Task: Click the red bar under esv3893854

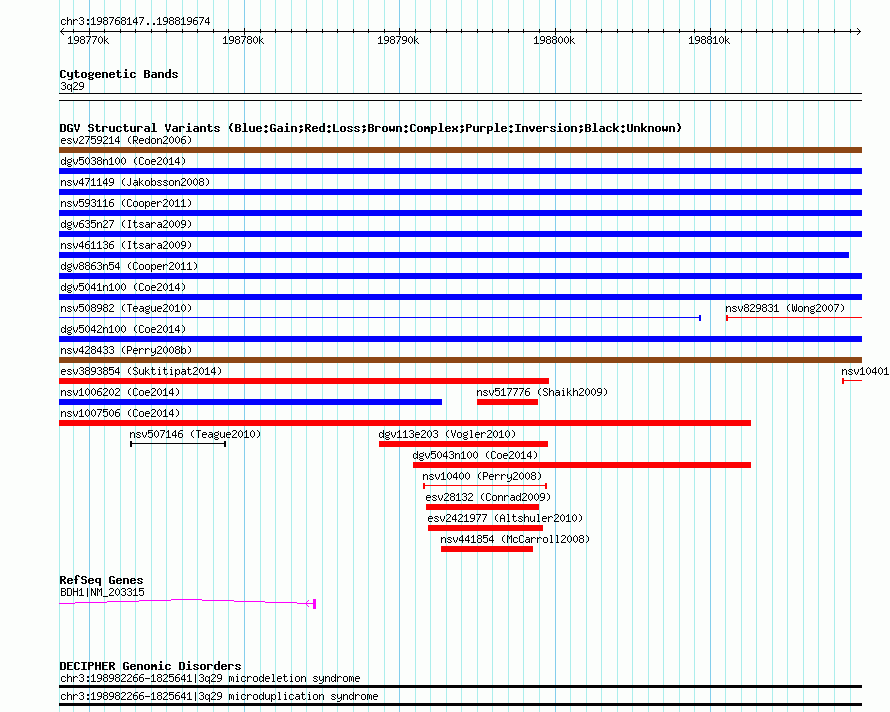Action: click(304, 381)
